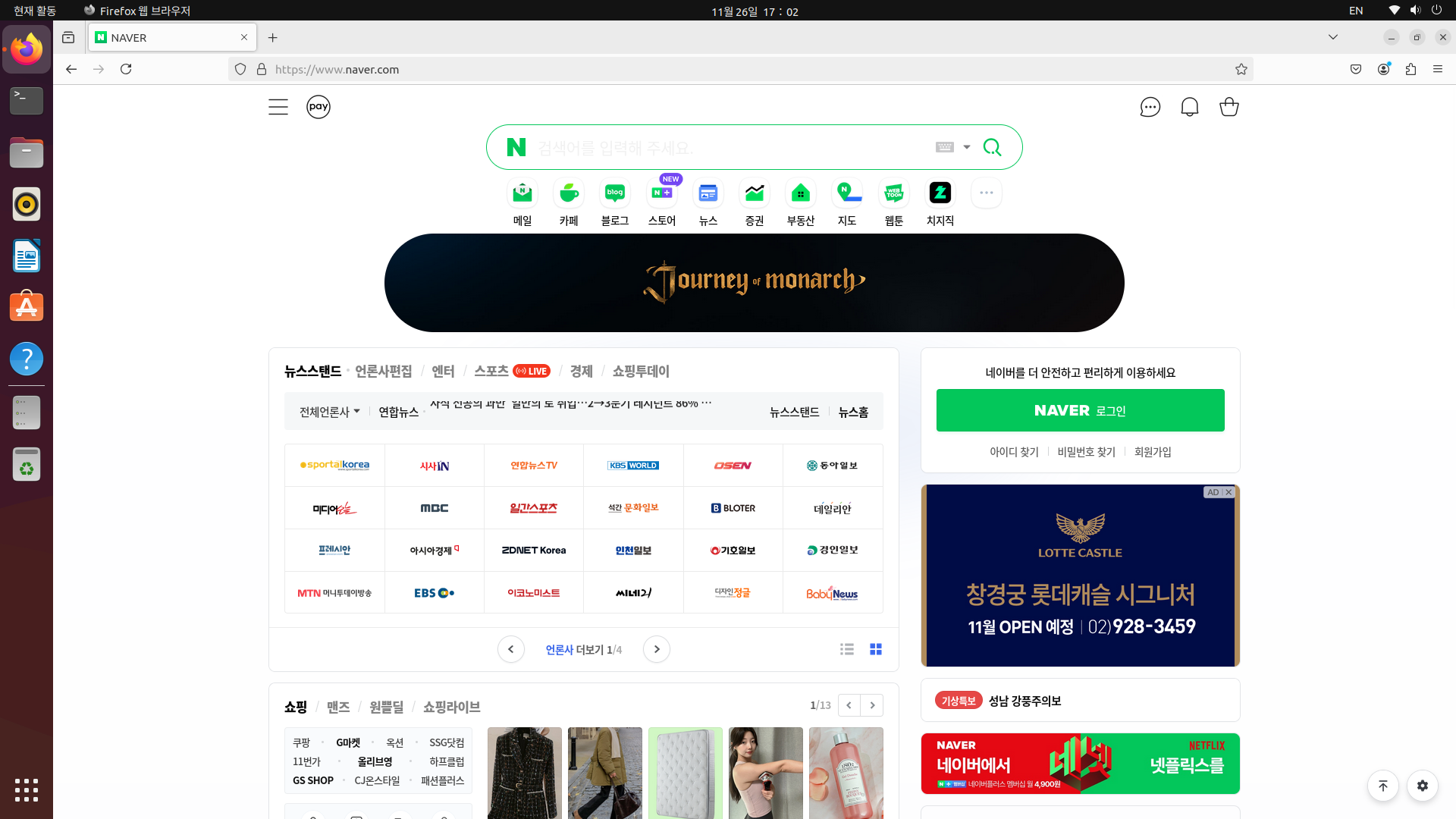Open the Naver Webtoon shortcut icon
The width and height of the screenshot is (1456, 819).
893,194
